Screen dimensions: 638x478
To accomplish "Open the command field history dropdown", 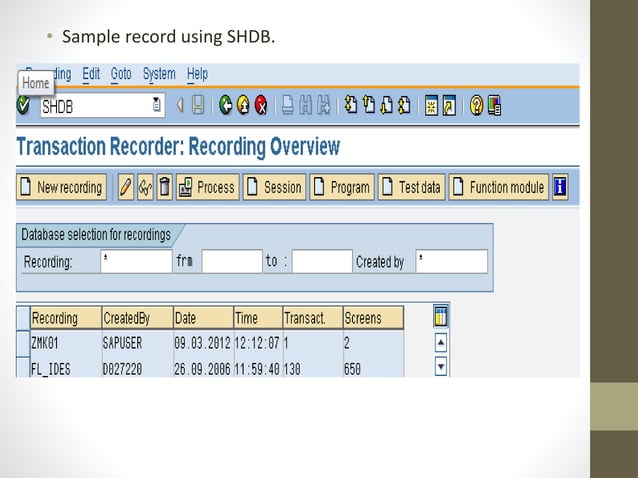I will point(157,105).
